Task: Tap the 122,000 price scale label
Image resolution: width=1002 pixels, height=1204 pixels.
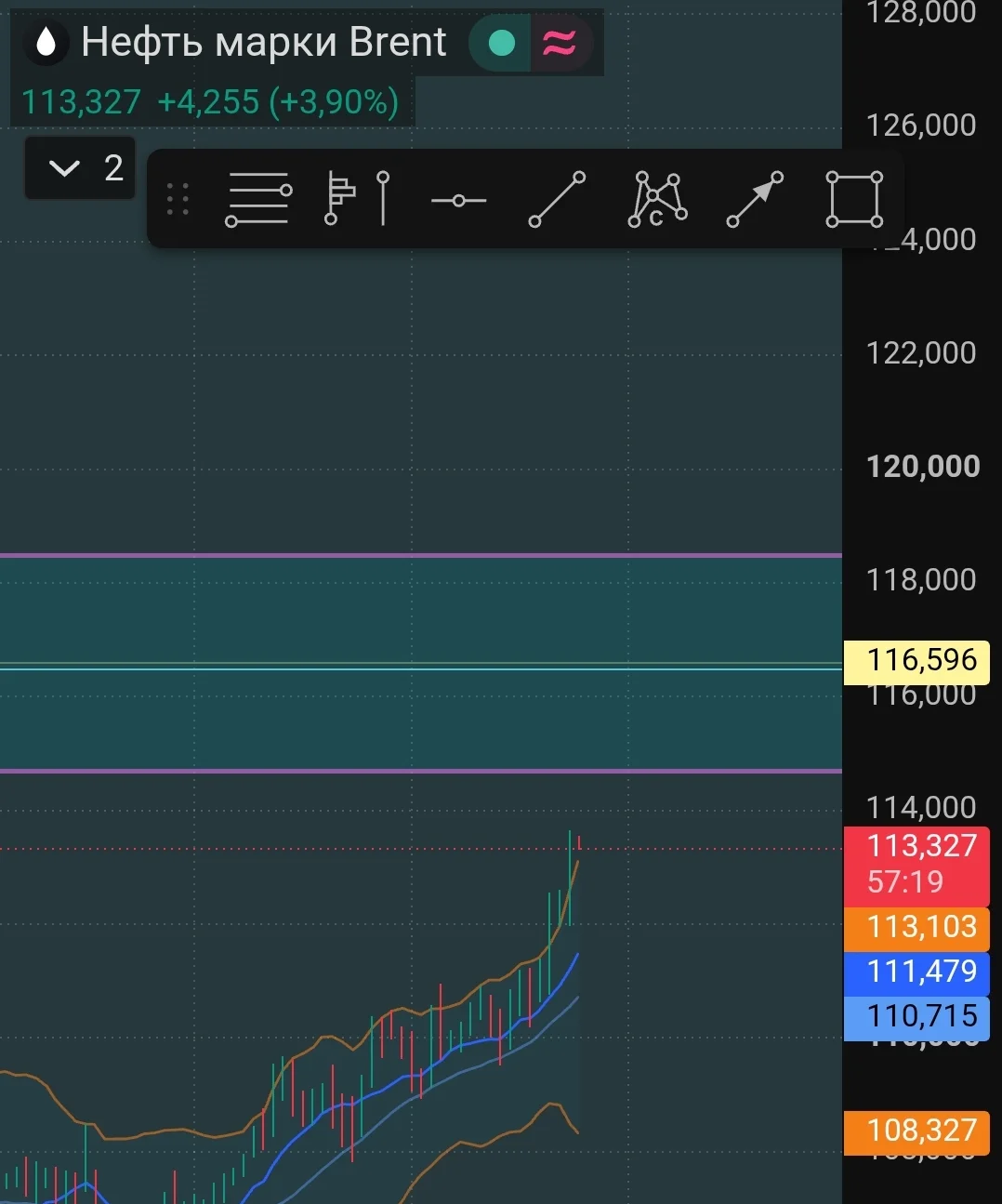Action: click(x=921, y=352)
